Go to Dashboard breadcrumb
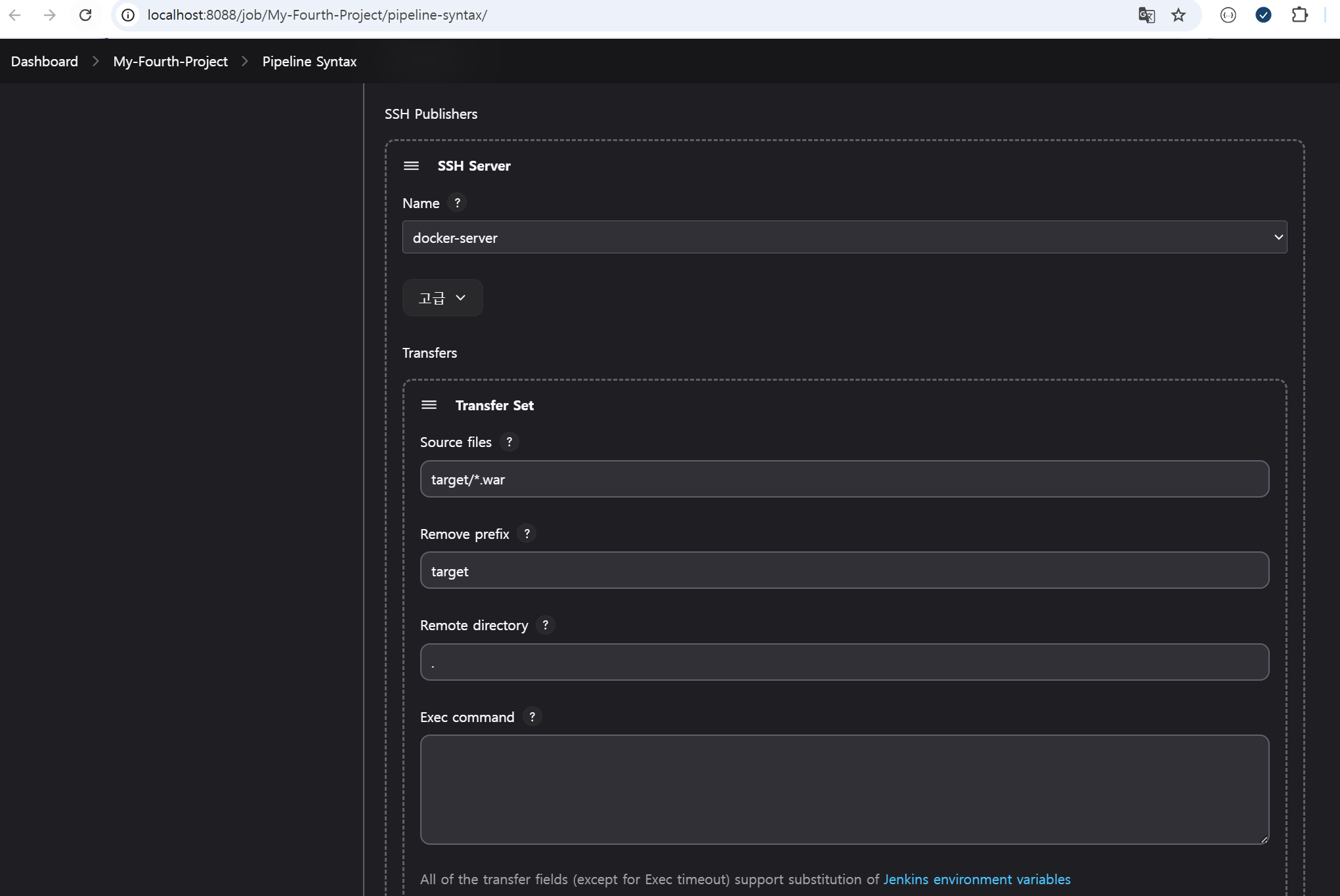This screenshot has height=896, width=1340. pos(45,61)
